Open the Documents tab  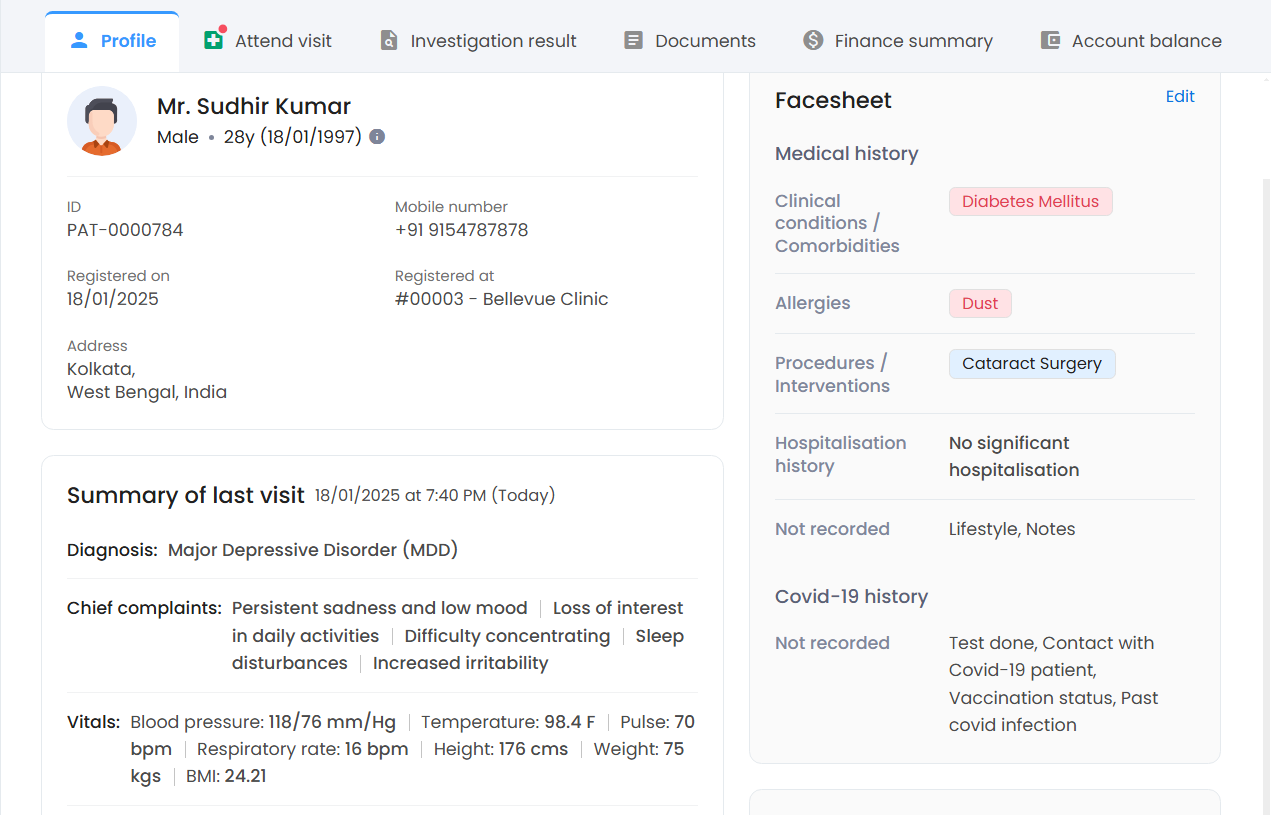tap(705, 41)
